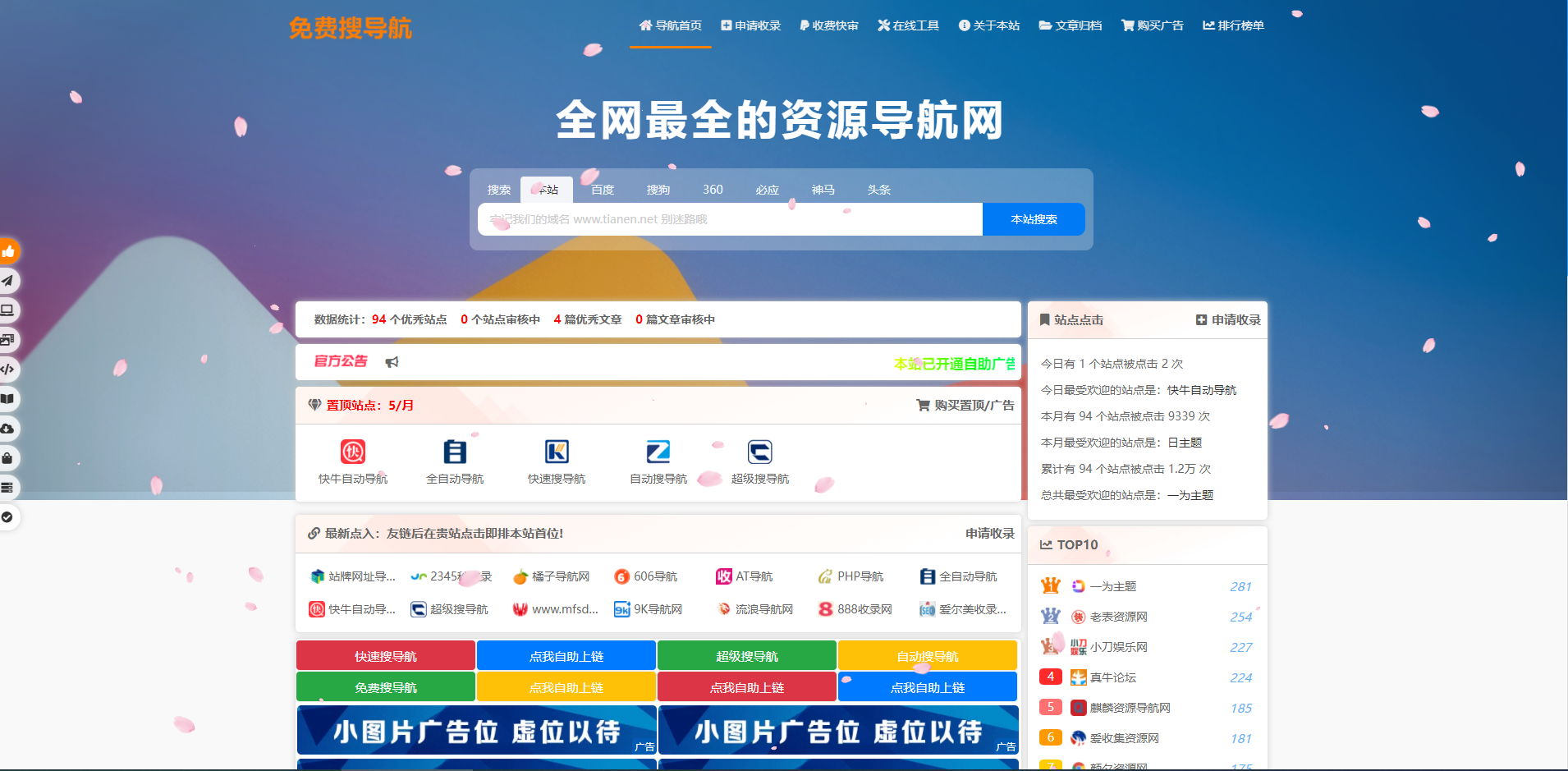Click the image/media sidebar icon
Viewport: 1568px width, 771px height.
pos(10,340)
